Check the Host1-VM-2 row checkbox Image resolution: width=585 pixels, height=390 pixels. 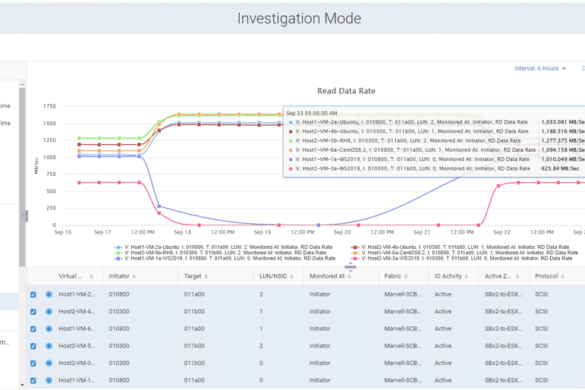point(33,294)
